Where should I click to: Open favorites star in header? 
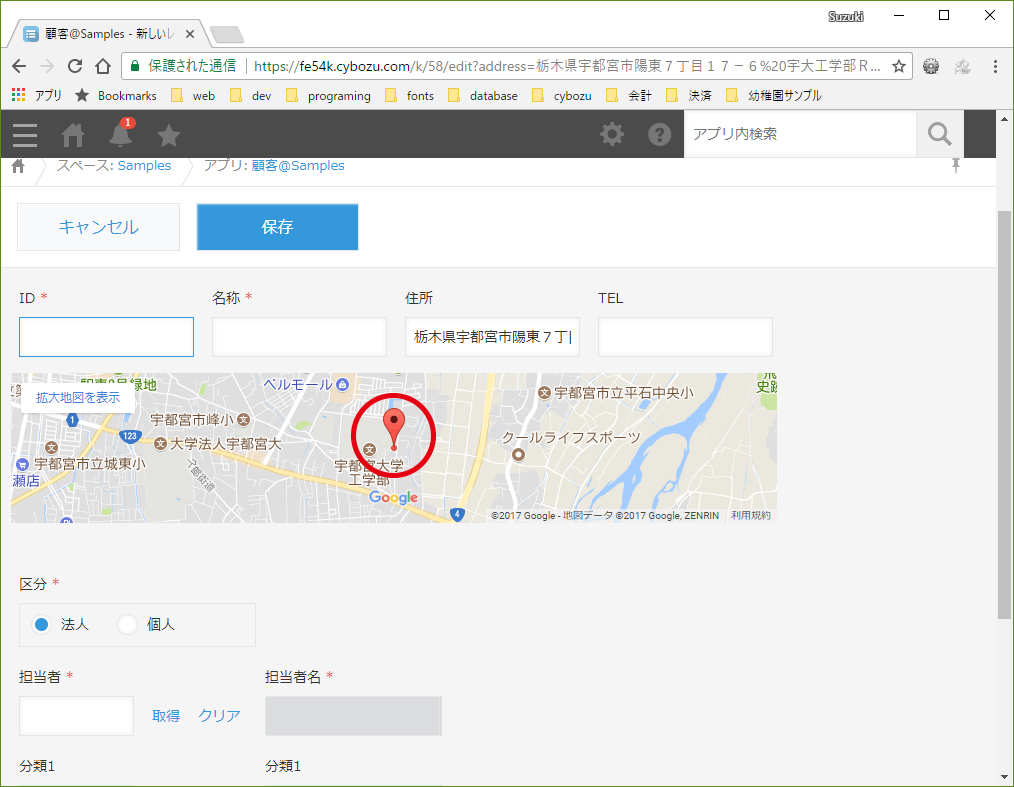pos(169,135)
